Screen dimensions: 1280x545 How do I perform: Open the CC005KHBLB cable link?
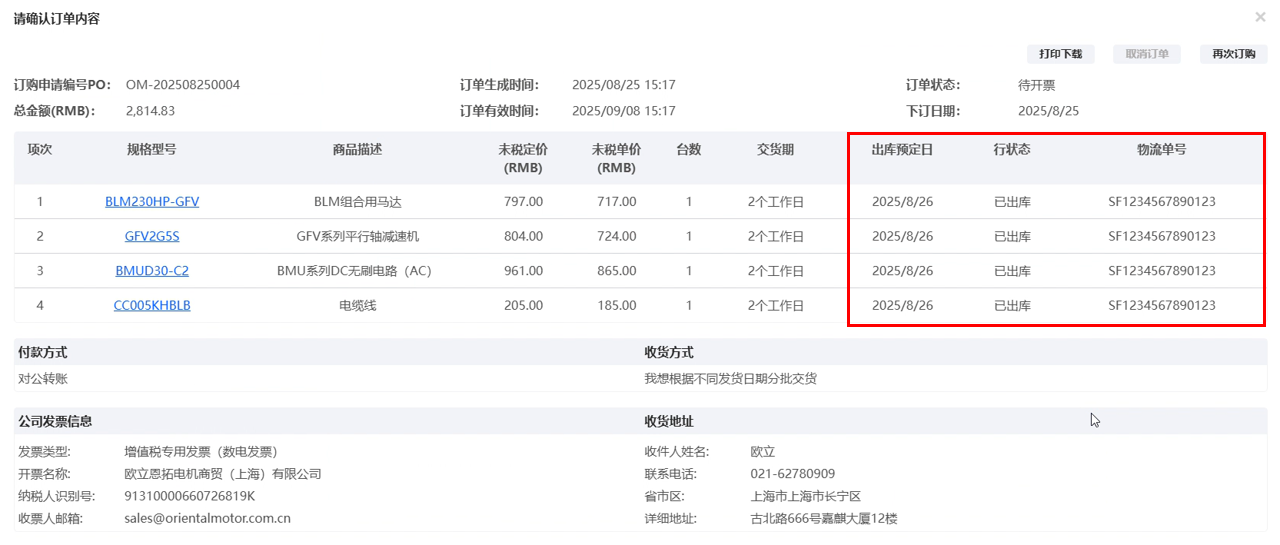pos(152,306)
